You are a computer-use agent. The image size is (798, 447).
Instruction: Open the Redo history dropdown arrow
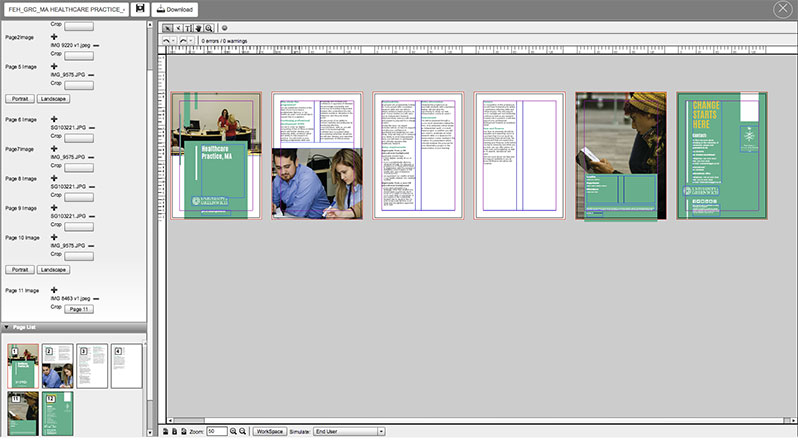pyautogui.click(x=191, y=41)
